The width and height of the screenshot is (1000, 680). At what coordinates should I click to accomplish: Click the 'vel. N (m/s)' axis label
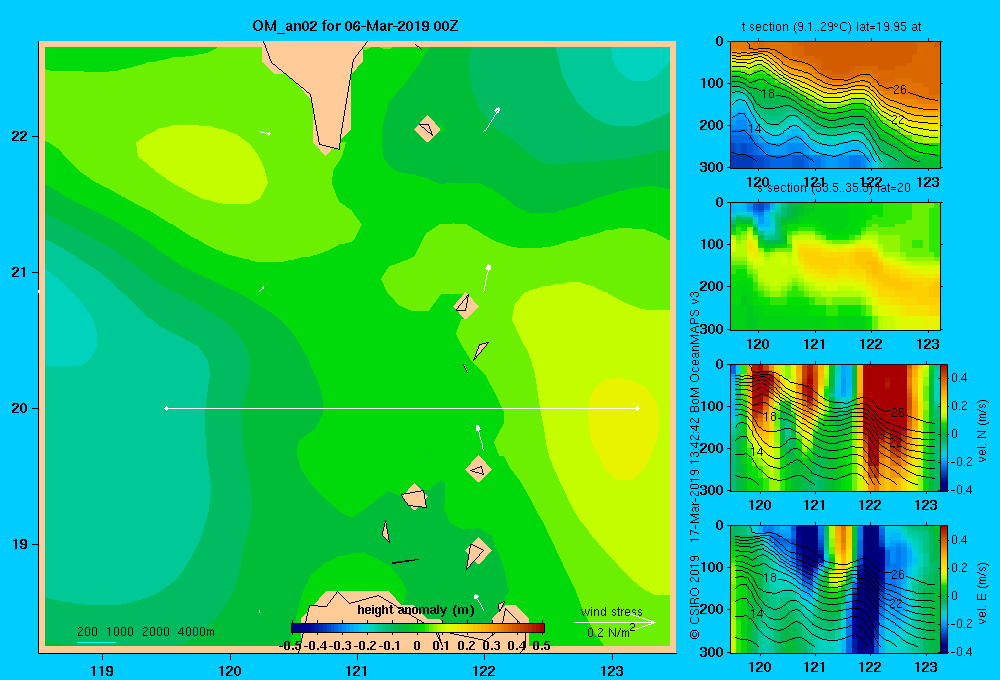point(983,431)
